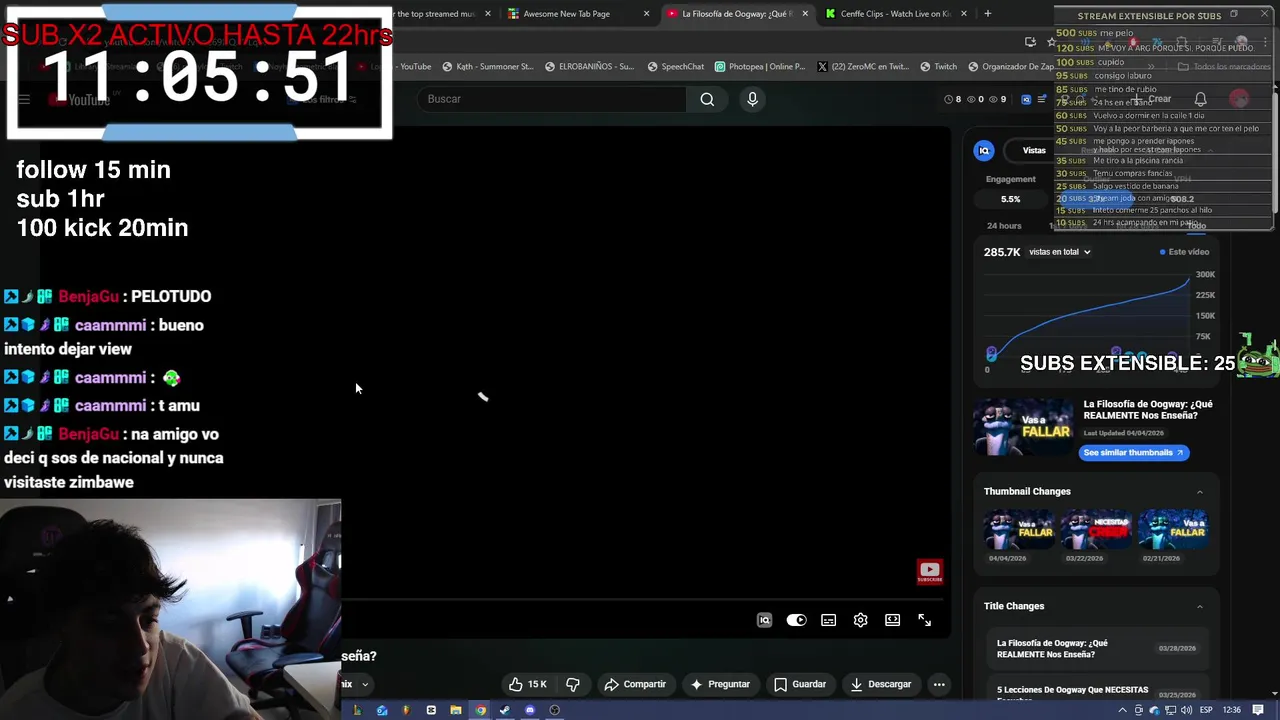Select the Vistas tab in vidIQ panel

tap(1034, 150)
